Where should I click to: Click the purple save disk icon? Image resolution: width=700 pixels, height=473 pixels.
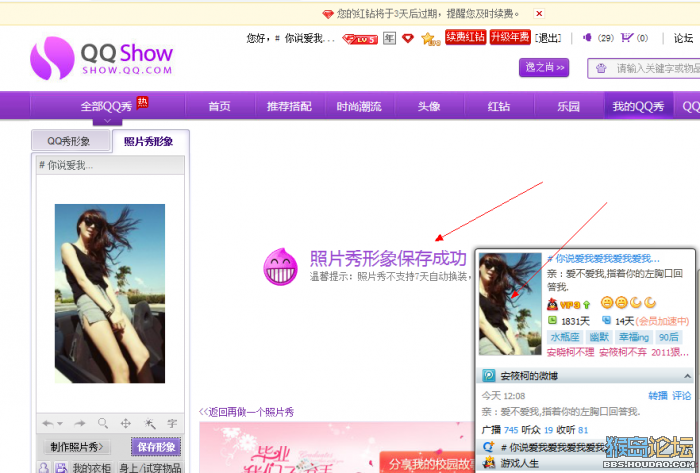click(x=60, y=467)
